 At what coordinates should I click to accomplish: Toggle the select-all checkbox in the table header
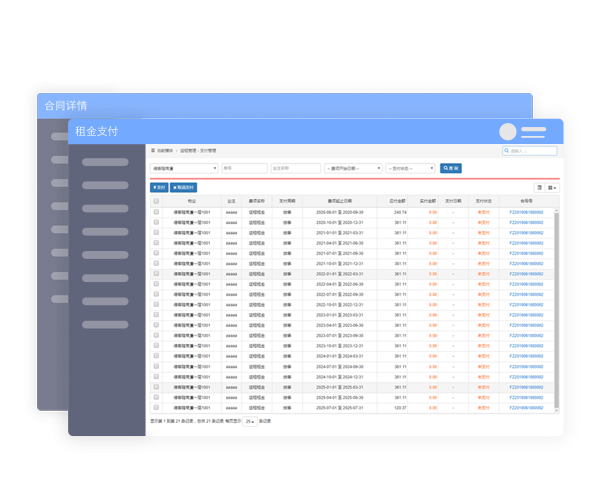(x=156, y=201)
